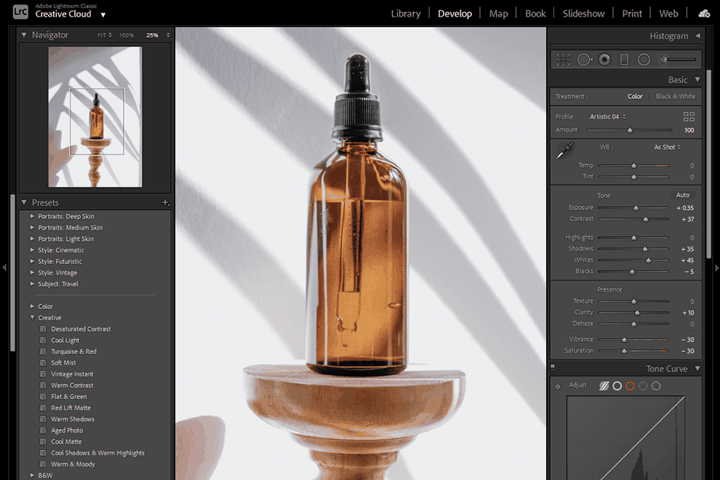Open the Slideshow module
The image size is (720, 480).
[x=583, y=14]
